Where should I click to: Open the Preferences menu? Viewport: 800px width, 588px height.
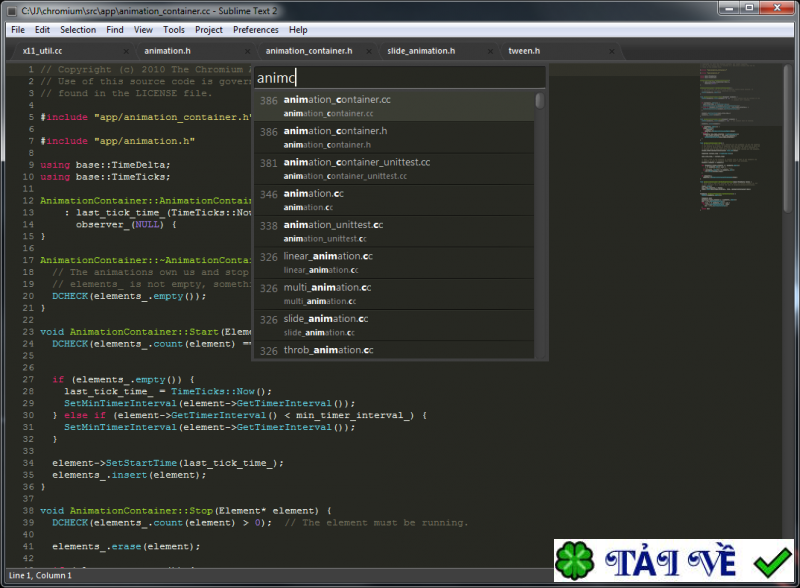pos(256,30)
